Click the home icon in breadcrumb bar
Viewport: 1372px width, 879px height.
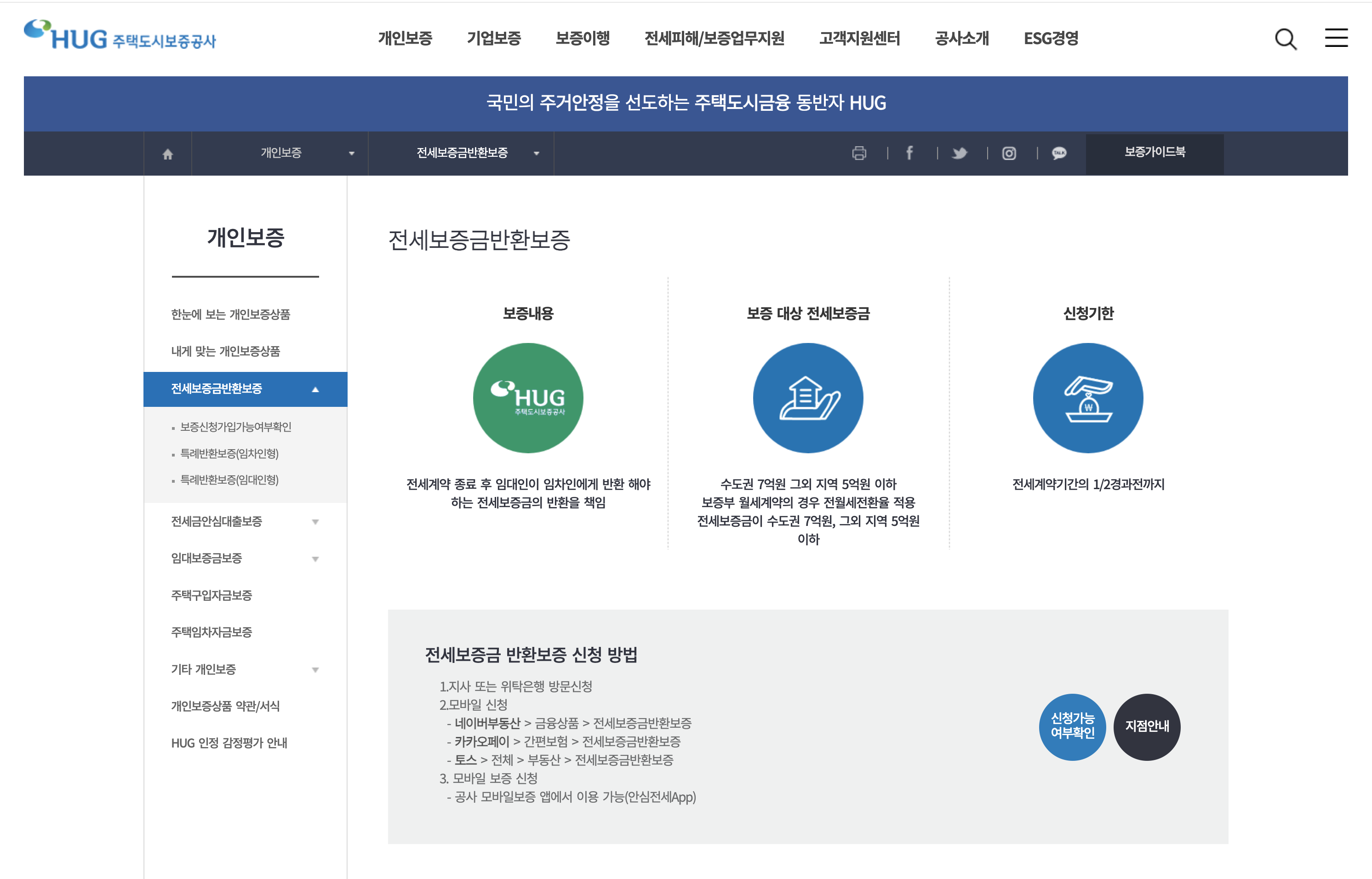[x=167, y=154]
